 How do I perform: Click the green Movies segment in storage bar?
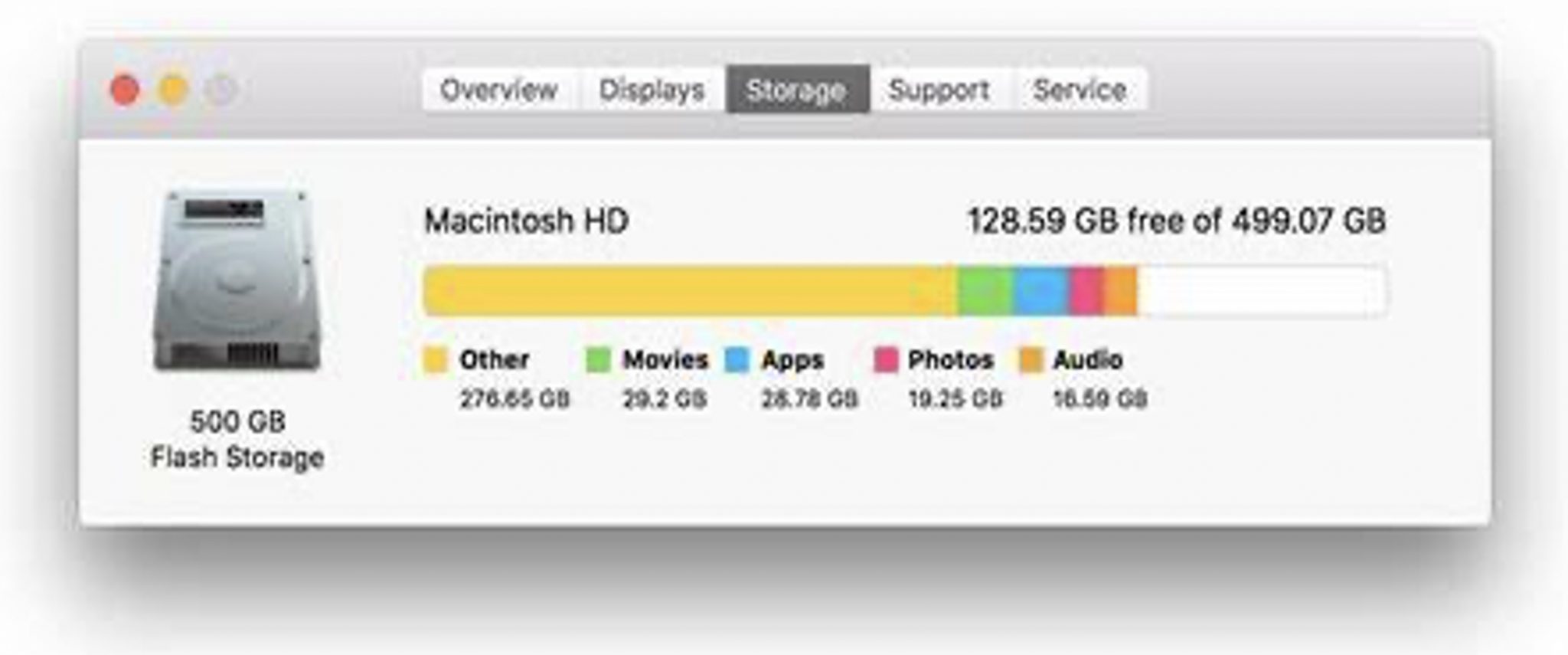pyautogui.click(x=986, y=290)
